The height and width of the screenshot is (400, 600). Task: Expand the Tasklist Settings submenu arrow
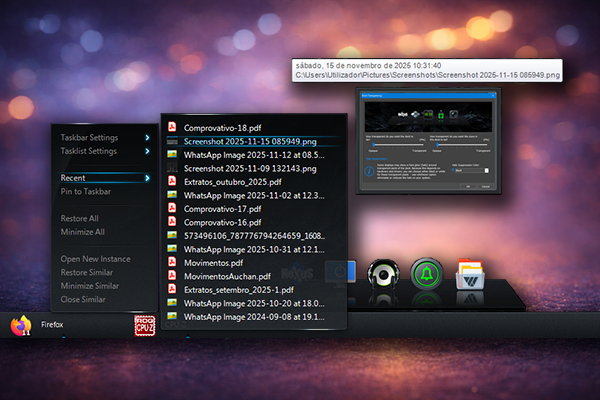[147, 151]
